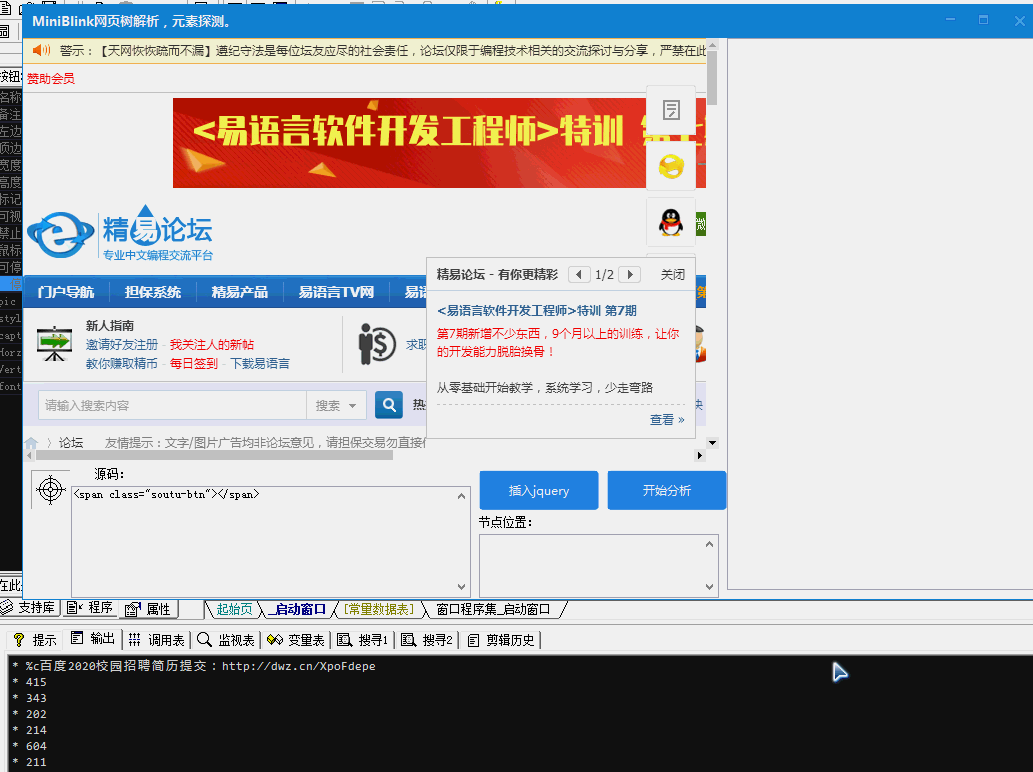Open the 搜寻2 tab
This screenshot has width=1033, height=772.
[x=428, y=640]
